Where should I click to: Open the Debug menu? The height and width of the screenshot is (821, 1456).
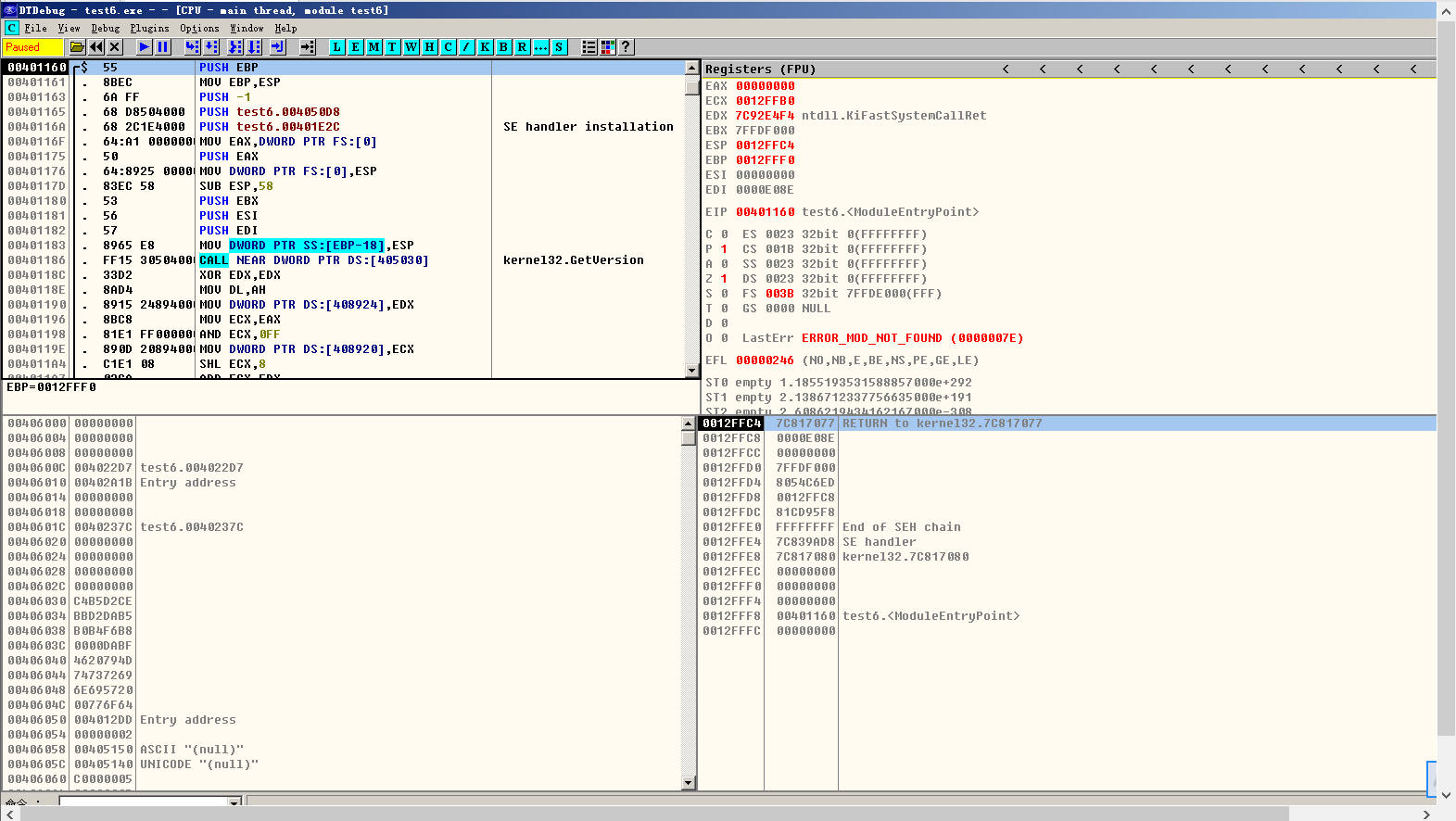tap(106, 28)
